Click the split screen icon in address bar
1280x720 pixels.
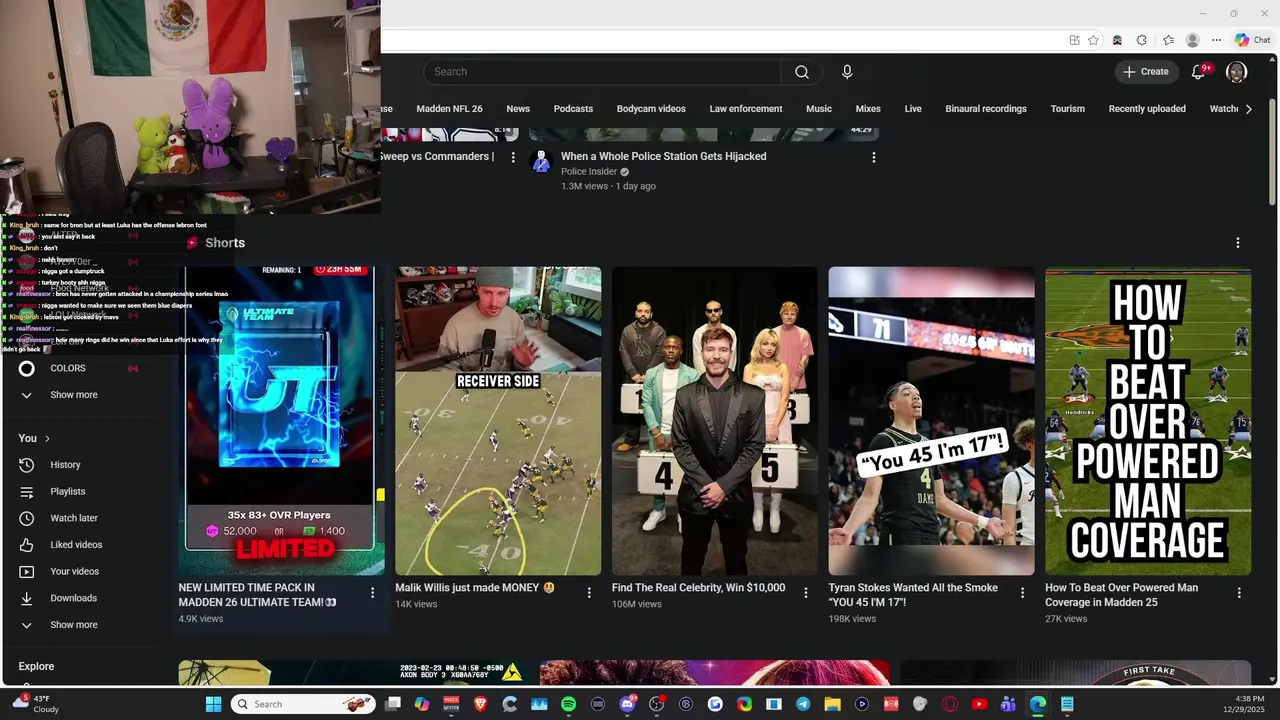pos(1074,40)
